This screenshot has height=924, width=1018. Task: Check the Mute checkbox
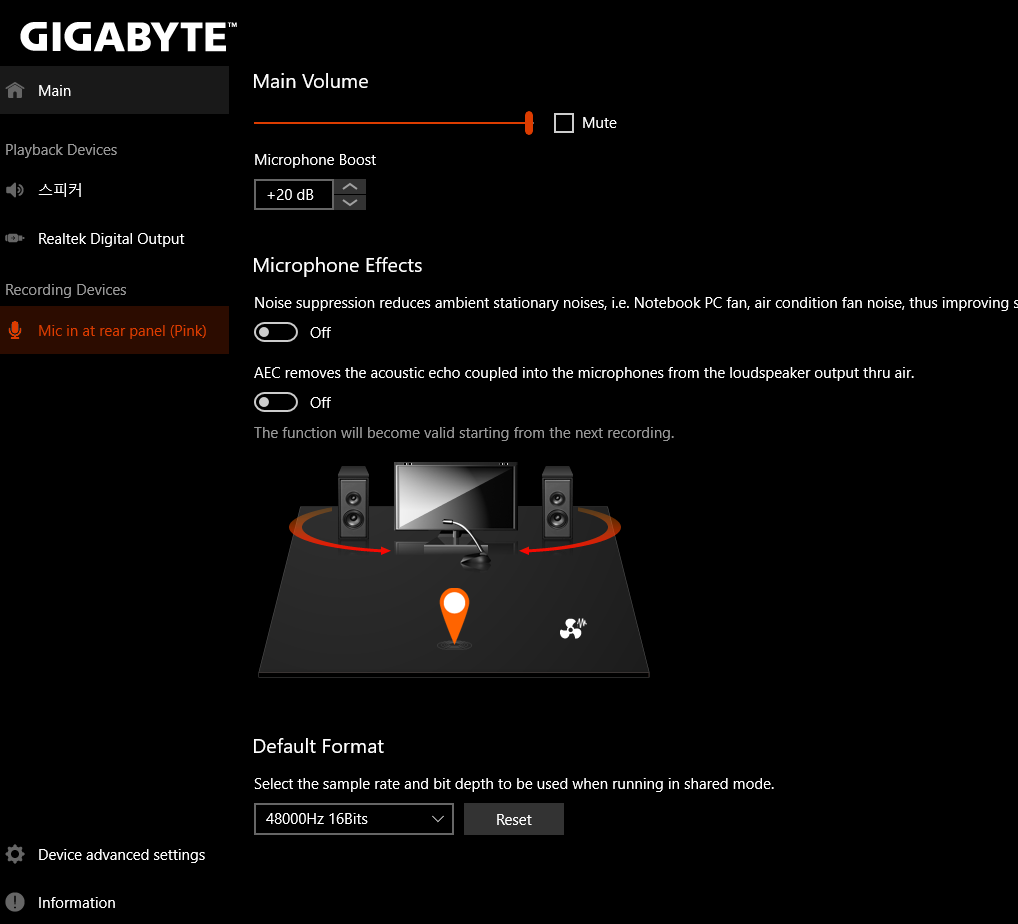(564, 123)
